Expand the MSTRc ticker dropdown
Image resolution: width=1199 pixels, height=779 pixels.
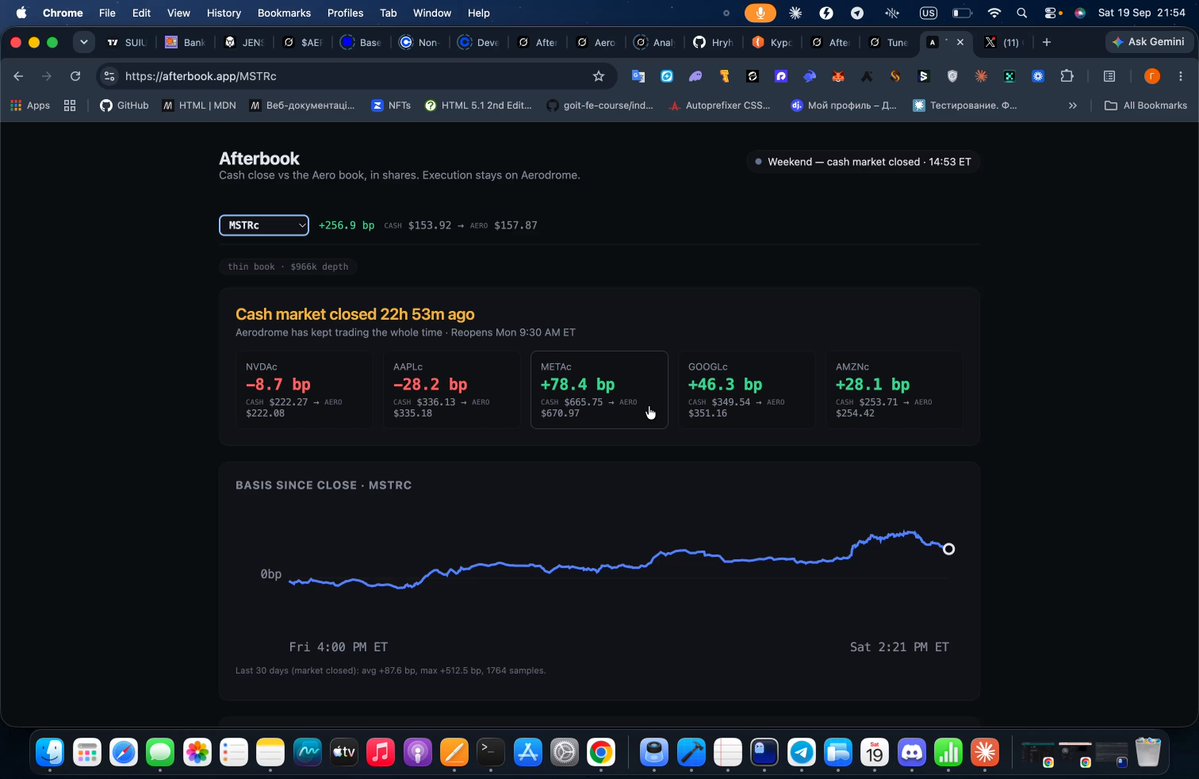point(264,225)
